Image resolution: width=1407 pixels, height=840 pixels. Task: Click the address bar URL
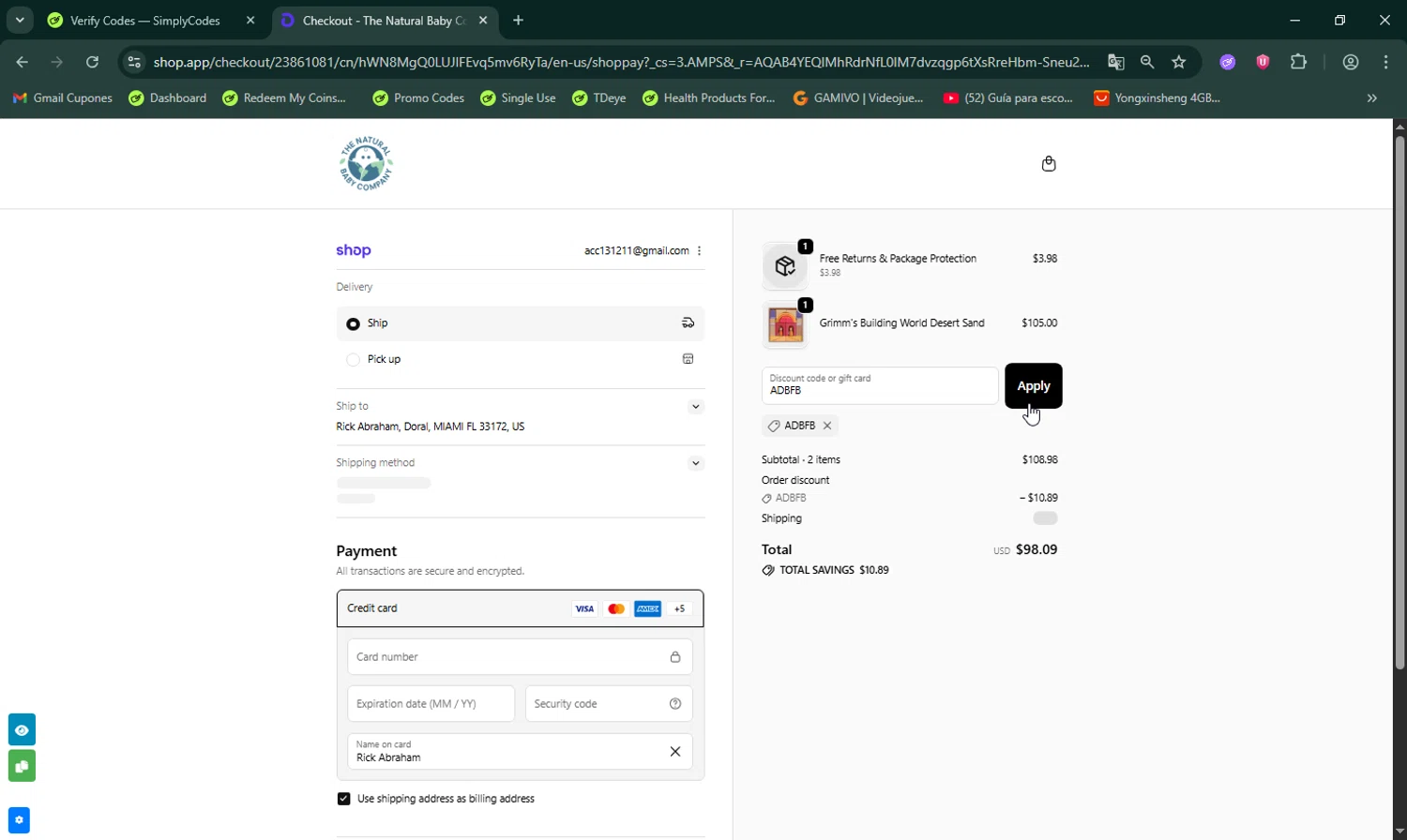[x=621, y=62]
